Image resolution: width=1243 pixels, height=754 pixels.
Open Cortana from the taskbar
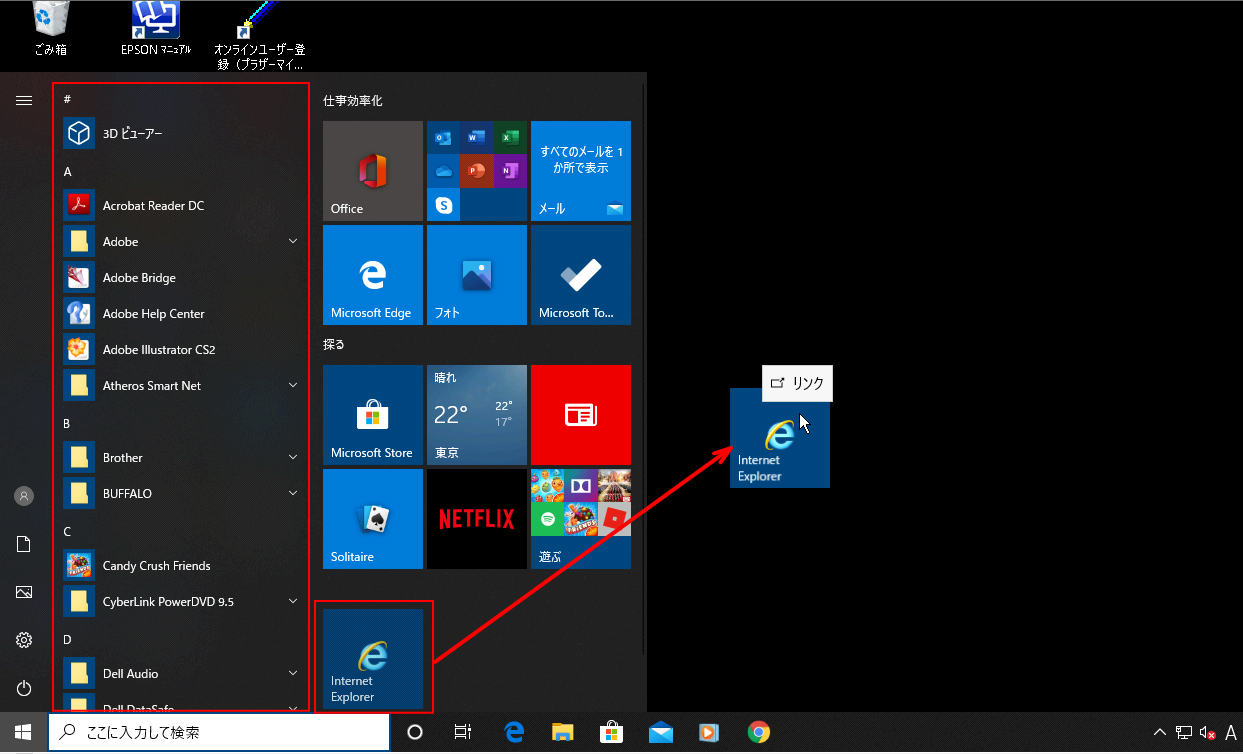pos(415,733)
